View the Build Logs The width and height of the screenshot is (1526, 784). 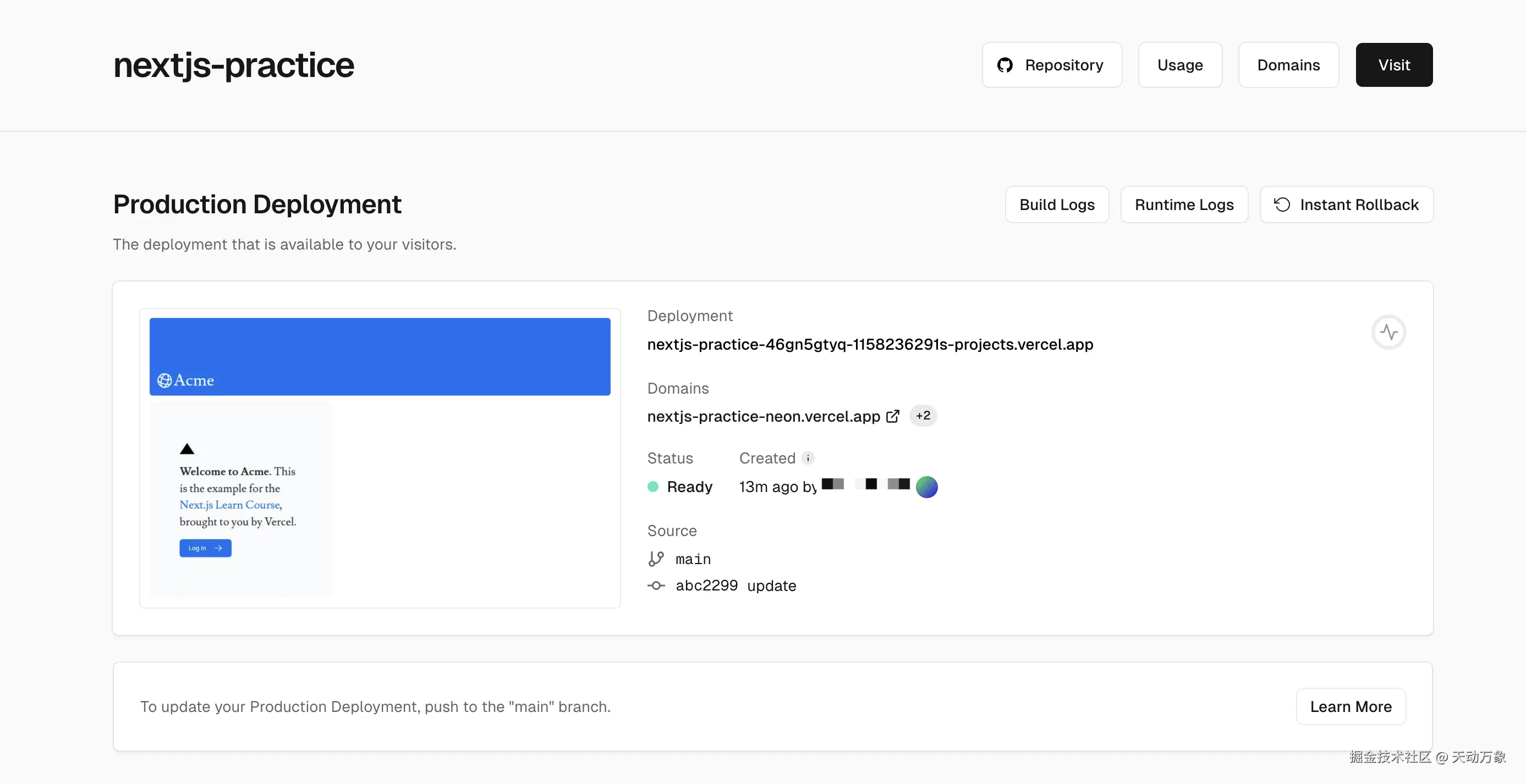1056,205
